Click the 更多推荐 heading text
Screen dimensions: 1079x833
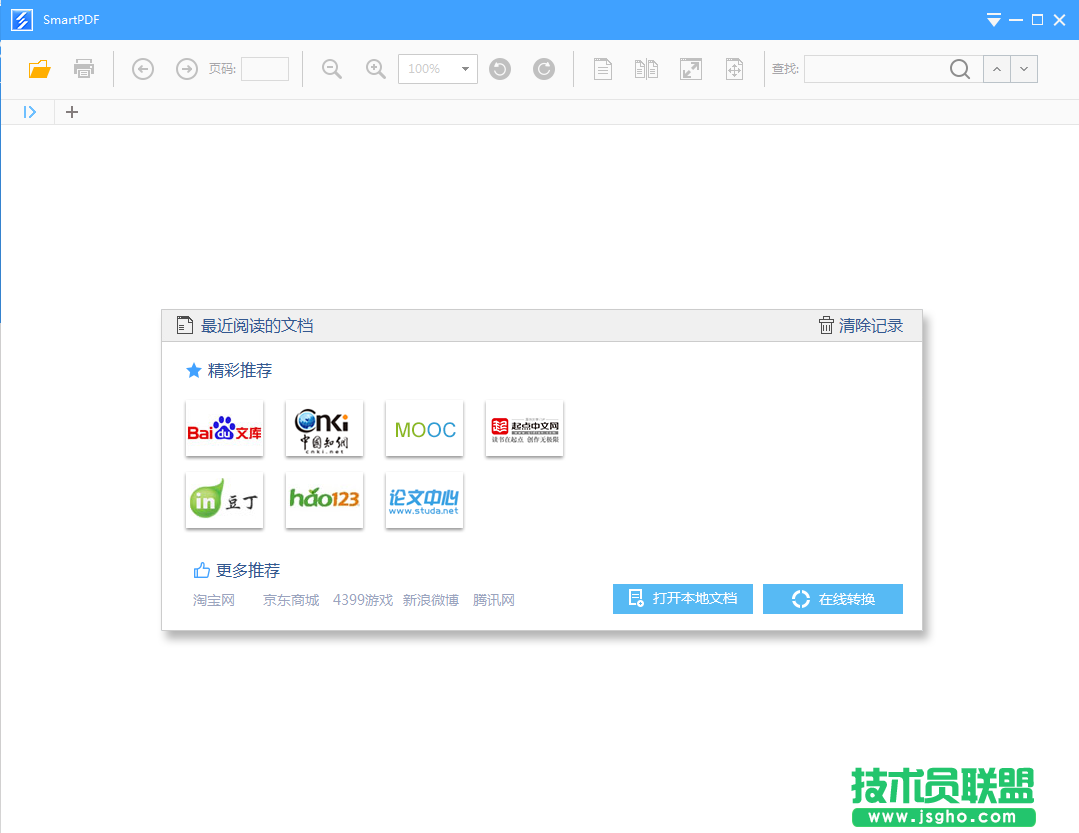tap(248, 570)
